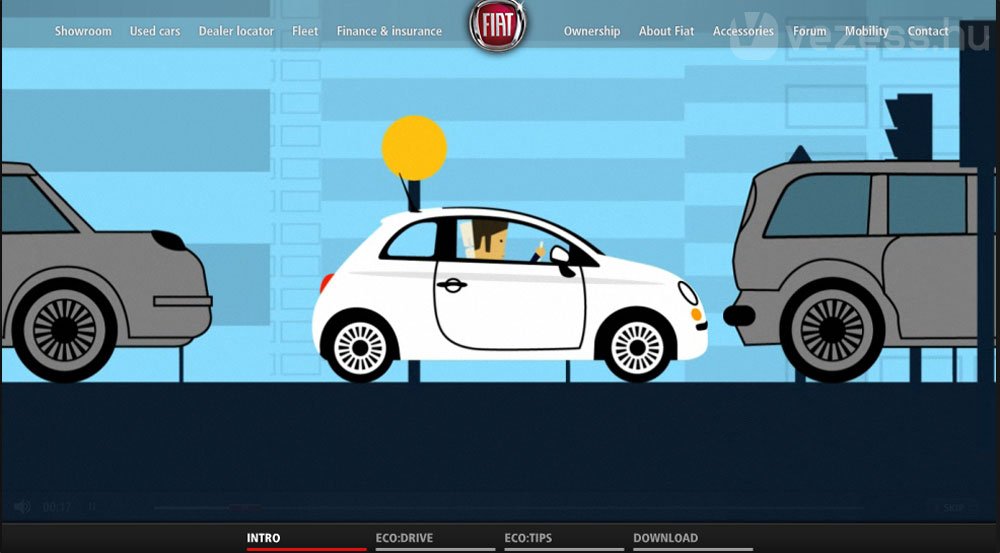Select the DOWNLOAD tab
The image size is (1000, 553).
pyautogui.click(x=665, y=538)
